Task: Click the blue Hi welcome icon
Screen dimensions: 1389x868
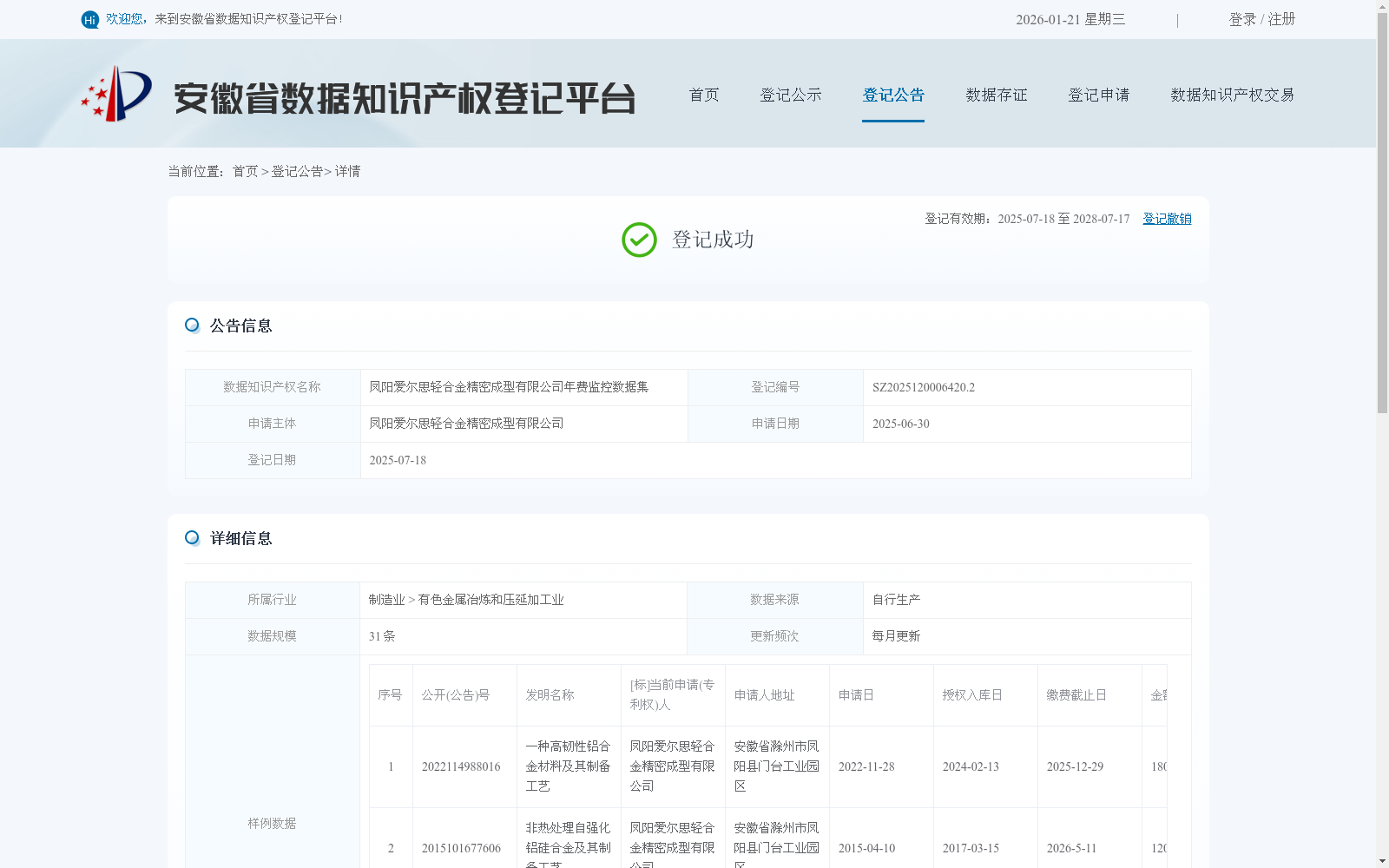Action: click(x=90, y=19)
